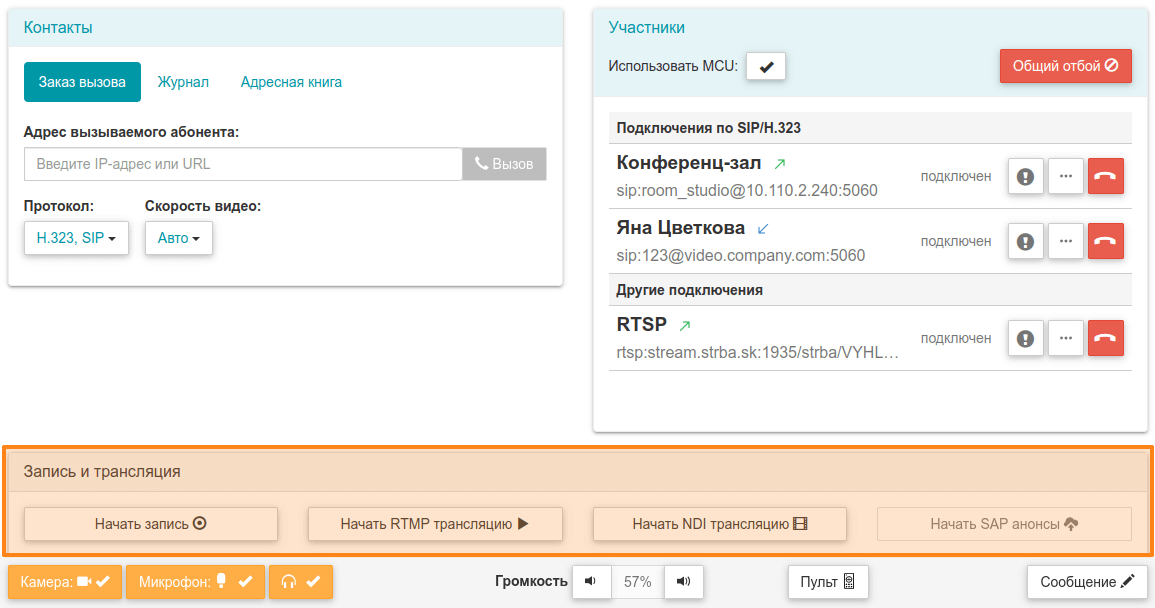Click the Другие подключения header
This screenshot has height=608, width=1155.
689,290
